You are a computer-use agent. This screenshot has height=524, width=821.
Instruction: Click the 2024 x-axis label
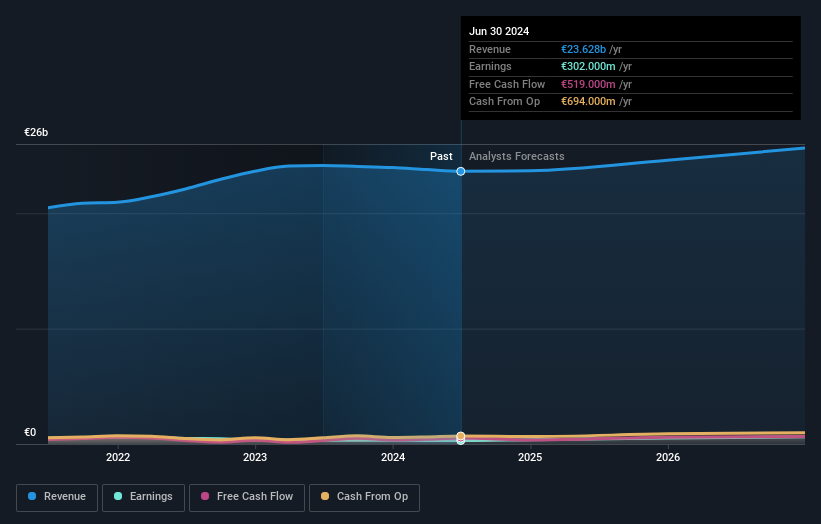pyautogui.click(x=393, y=457)
